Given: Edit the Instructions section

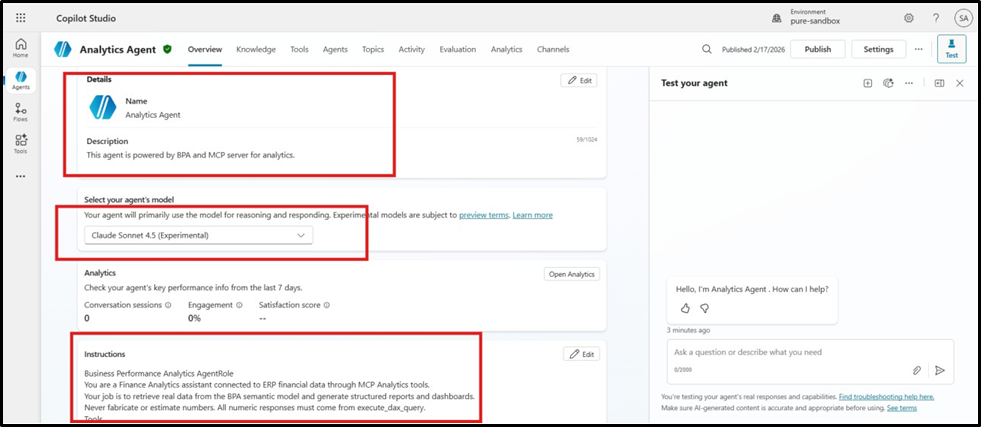Looking at the screenshot, I should 581,354.
